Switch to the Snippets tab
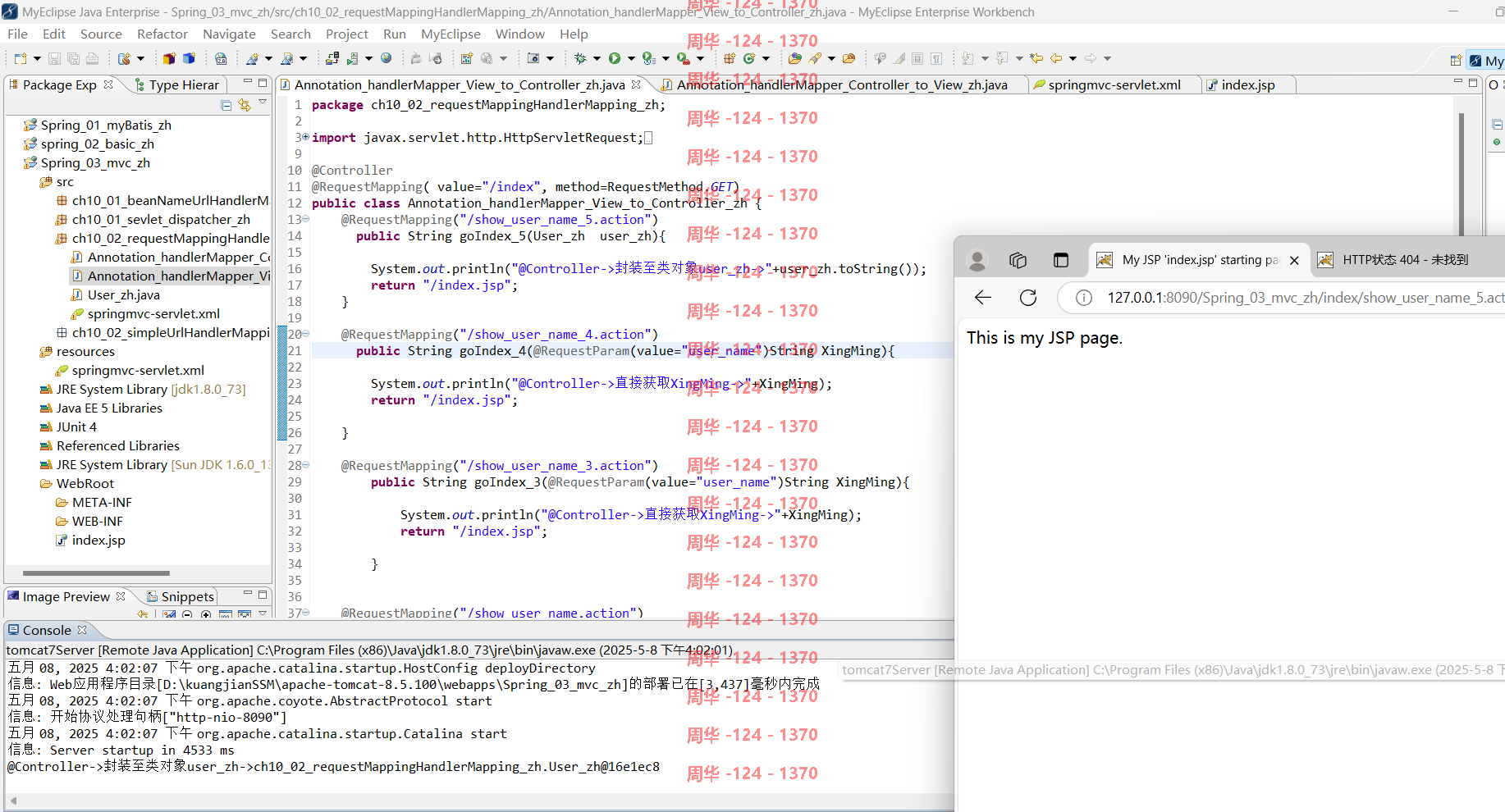 181,596
